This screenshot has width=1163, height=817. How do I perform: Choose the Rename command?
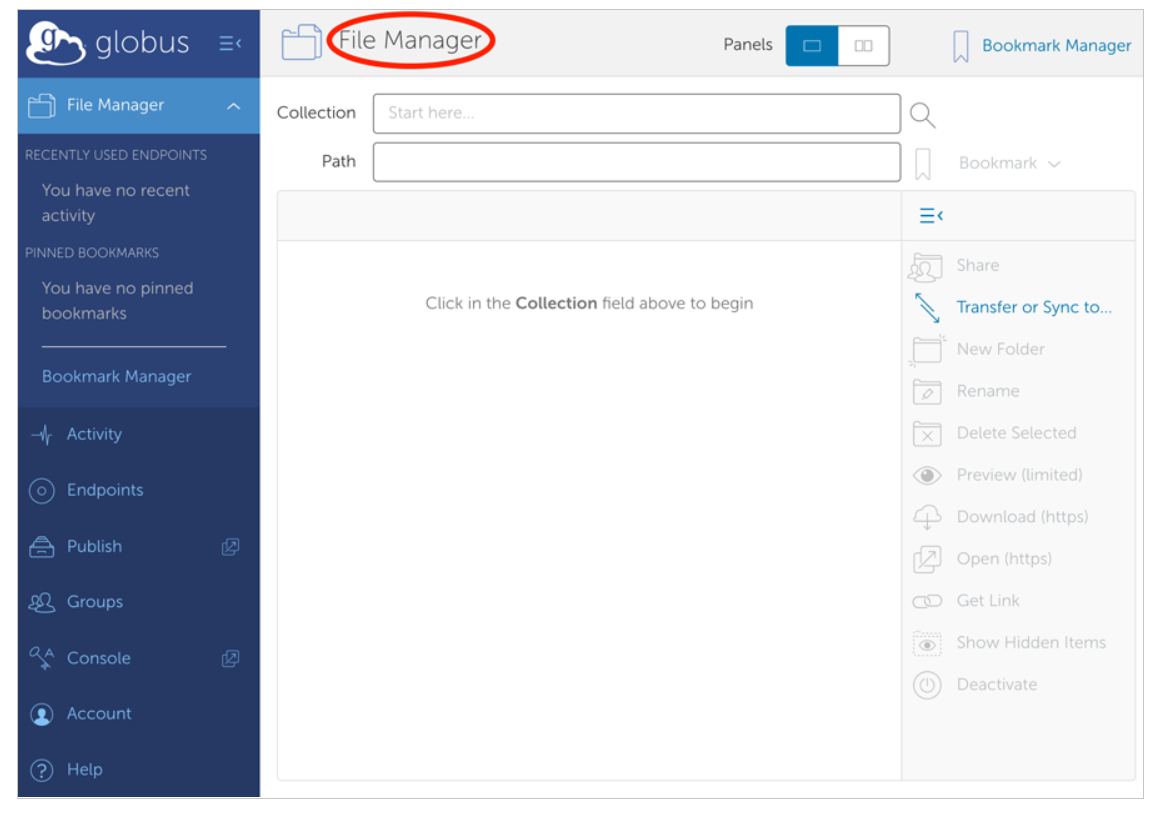pos(988,391)
